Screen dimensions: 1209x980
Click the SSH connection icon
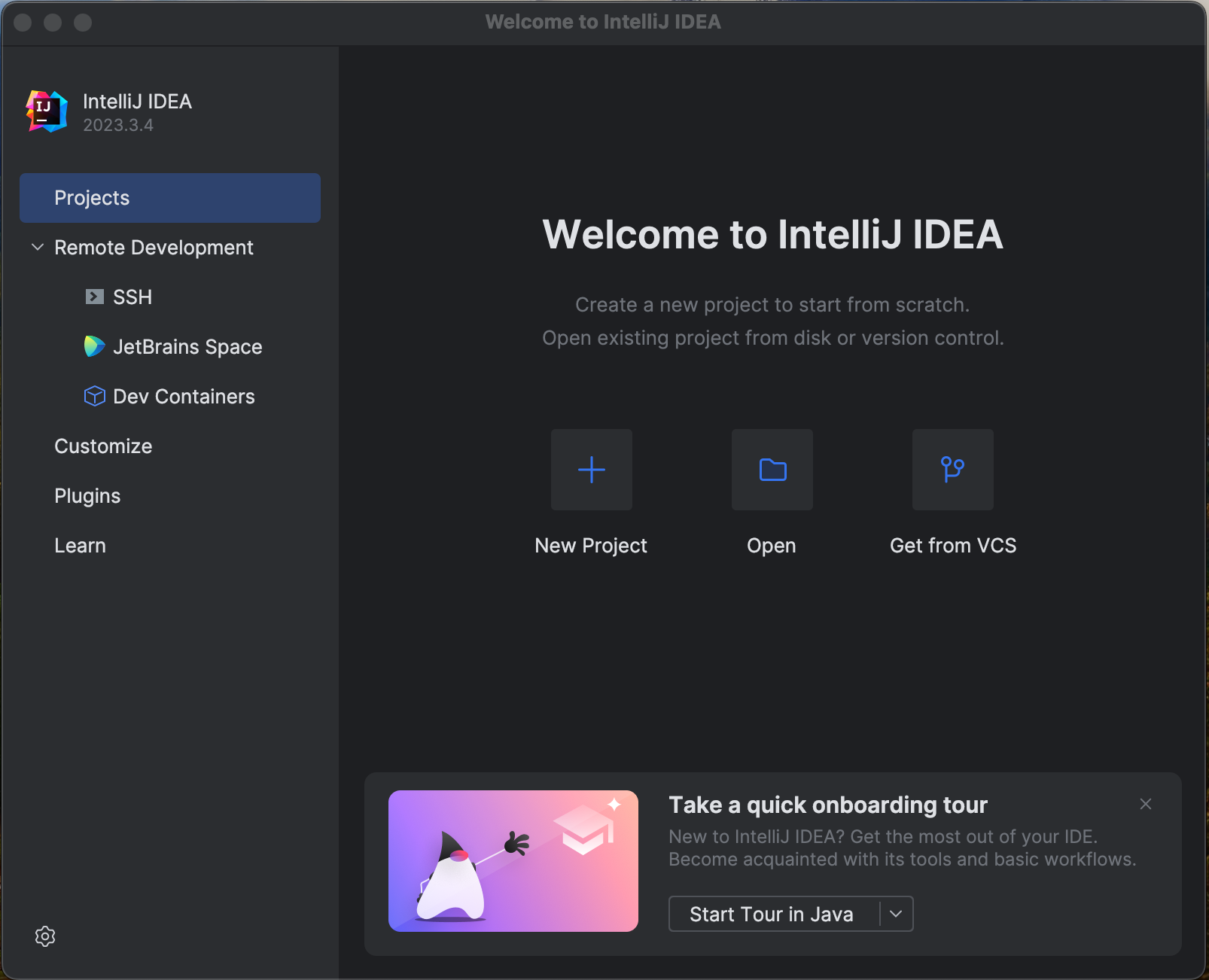point(94,297)
